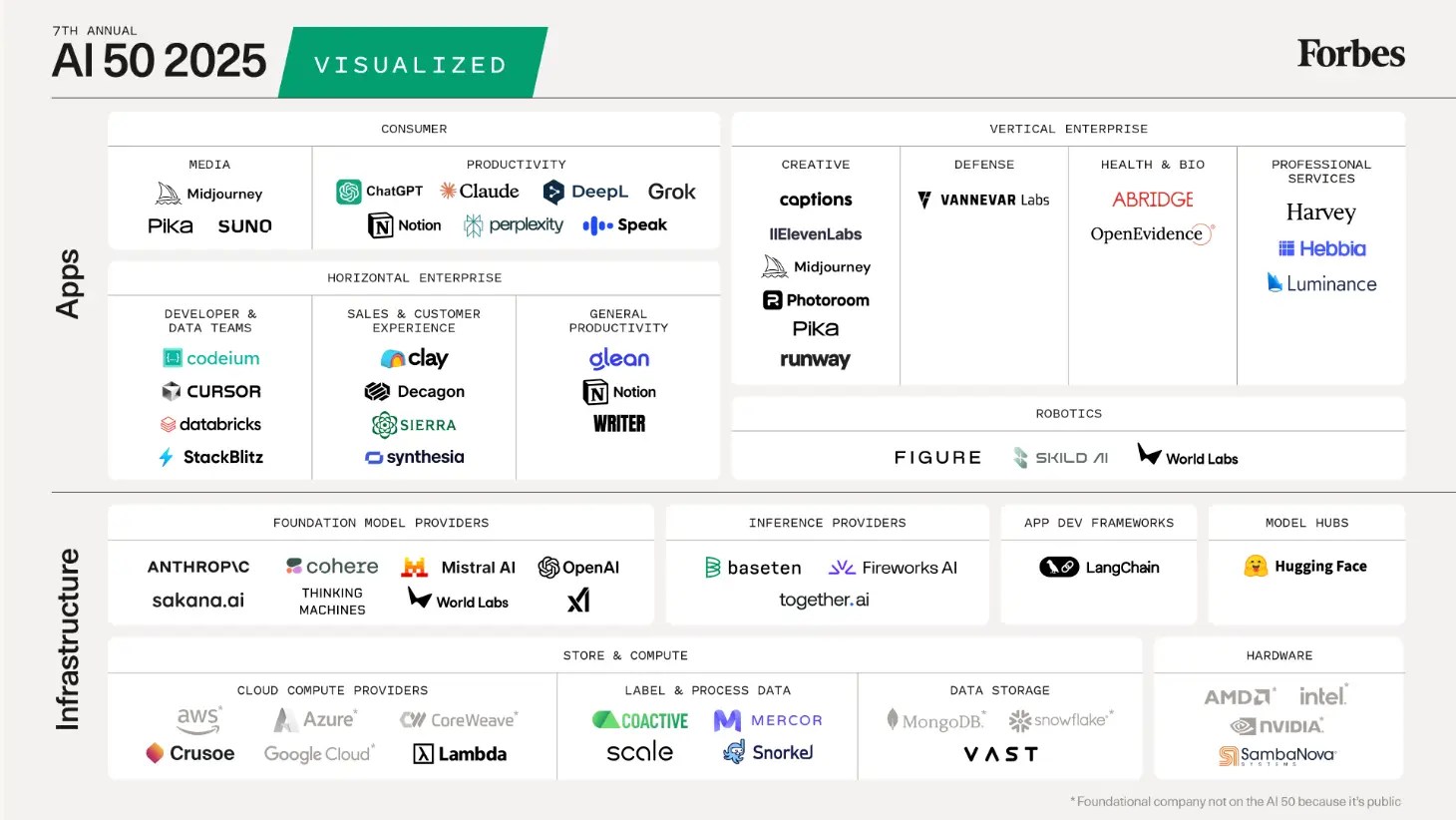Viewport: 1456px width, 820px height.
Task: Click the StackBlitz lightning bolt icon
Action: point(167,457)
